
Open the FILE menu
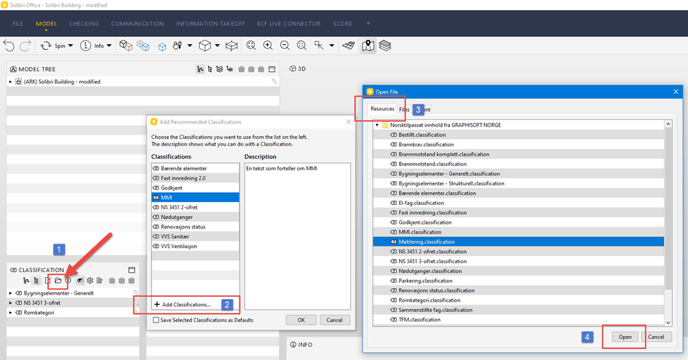coord(18,24)
